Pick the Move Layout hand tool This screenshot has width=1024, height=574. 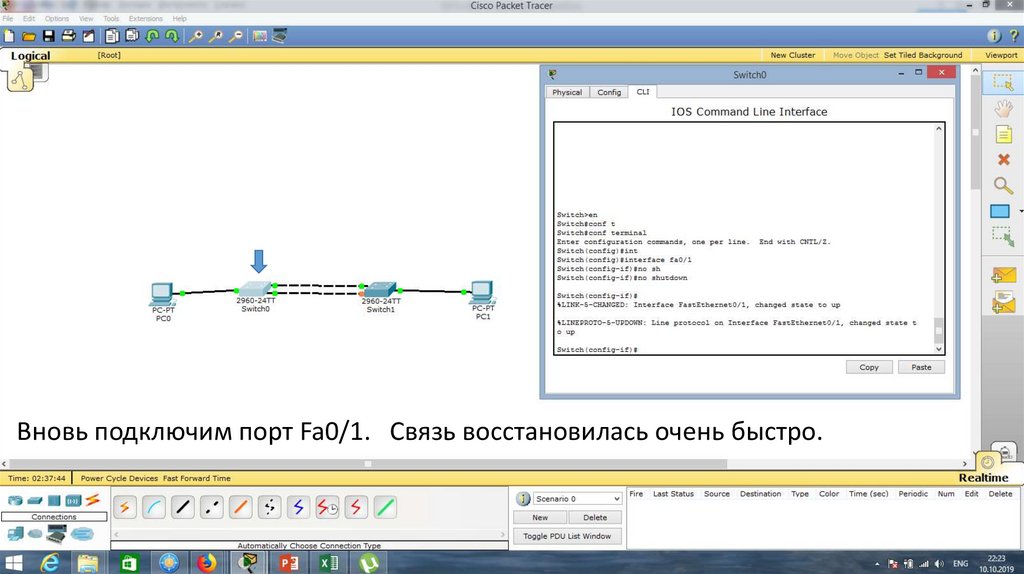pos(1003,108)
